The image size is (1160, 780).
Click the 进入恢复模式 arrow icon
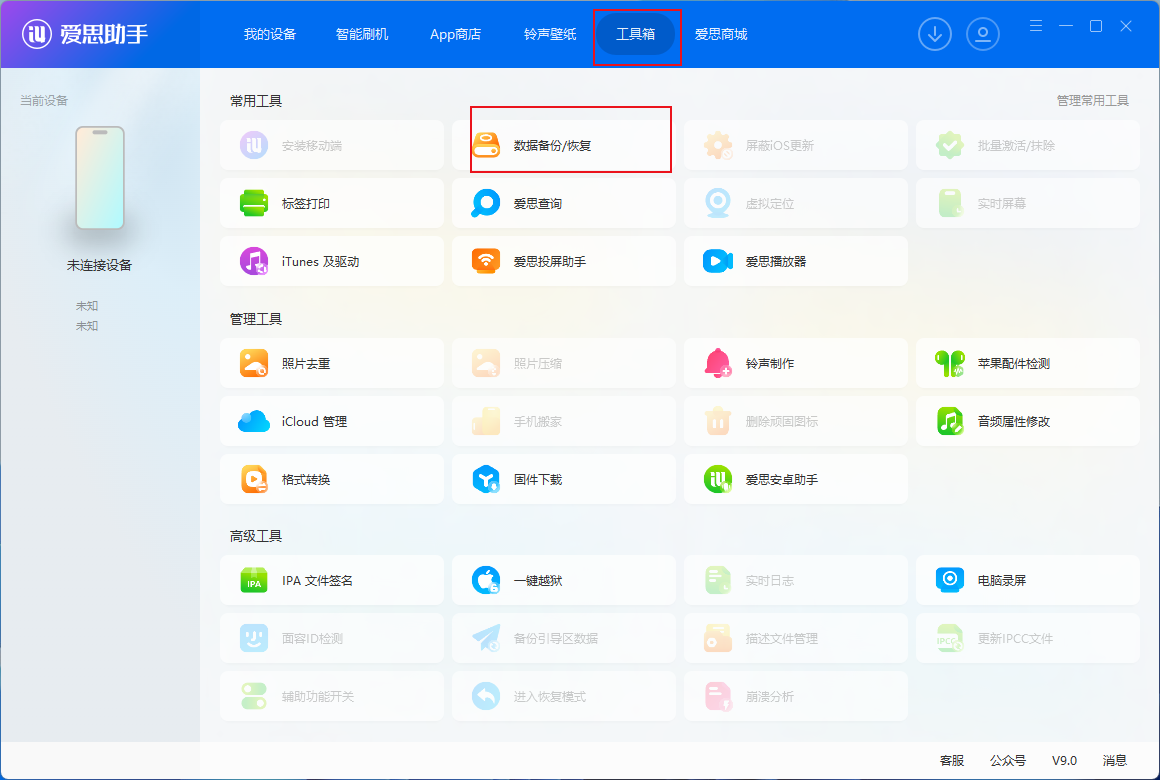(x=486, y=696)
